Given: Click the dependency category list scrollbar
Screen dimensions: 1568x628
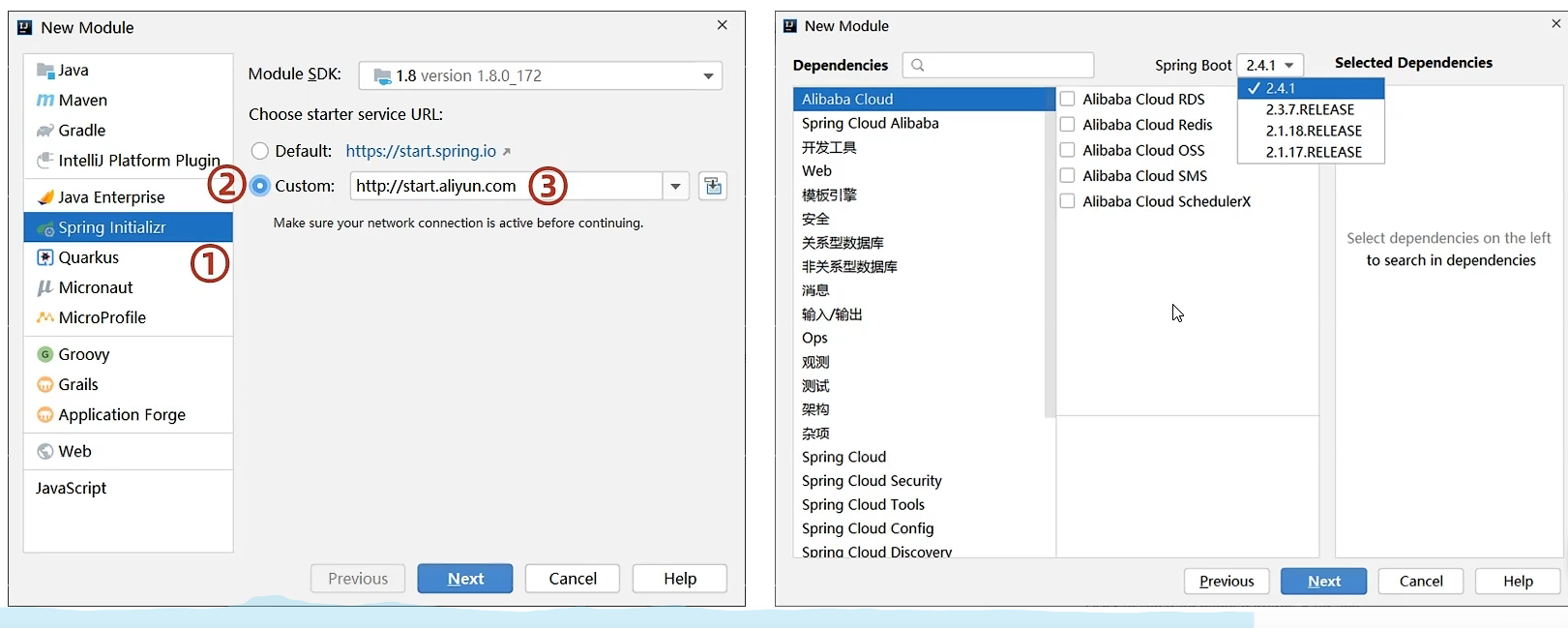Looking at the screenshot, I should click(x=1050, y=254).
